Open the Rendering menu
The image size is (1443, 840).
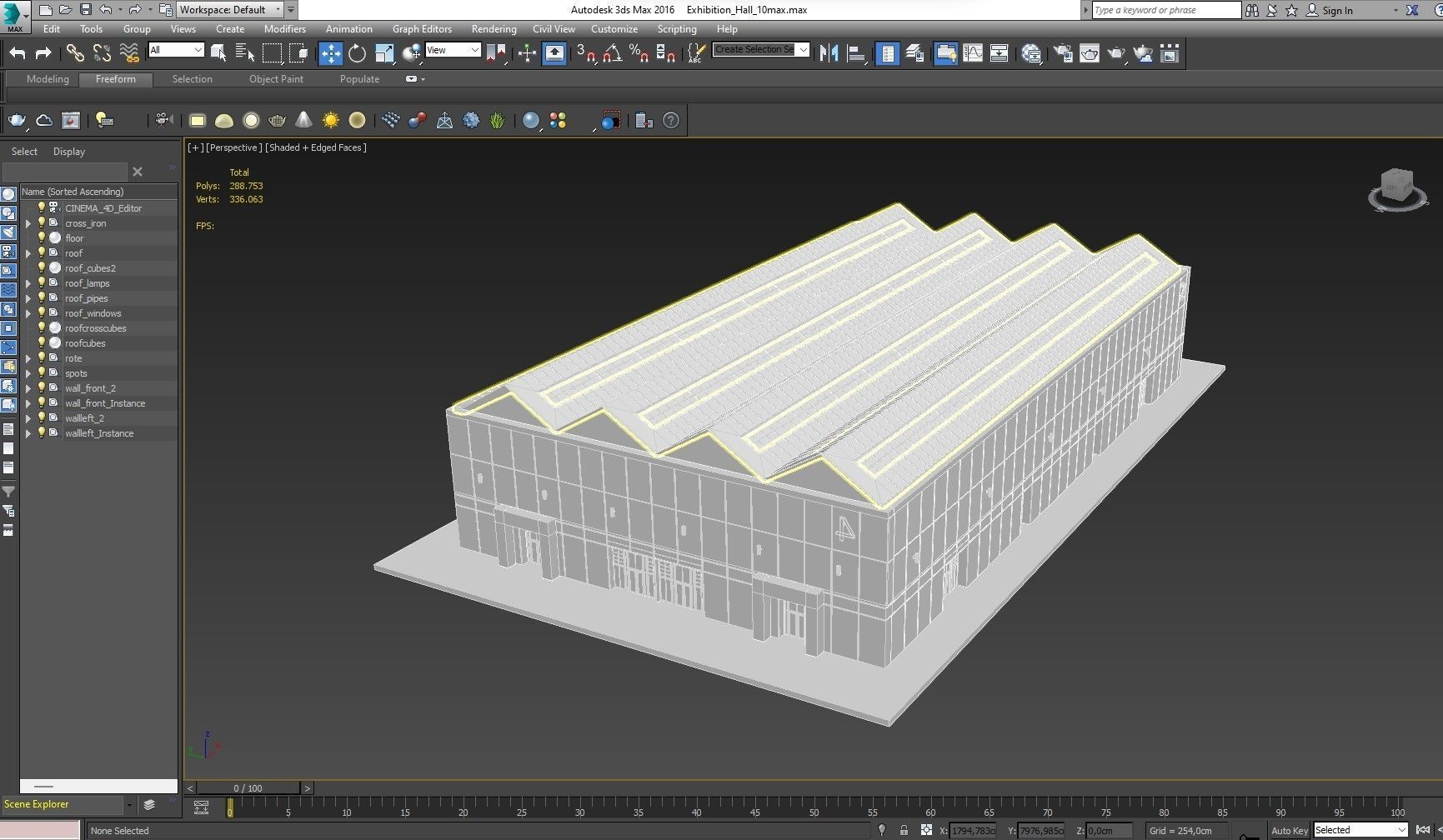coord(494,29)
